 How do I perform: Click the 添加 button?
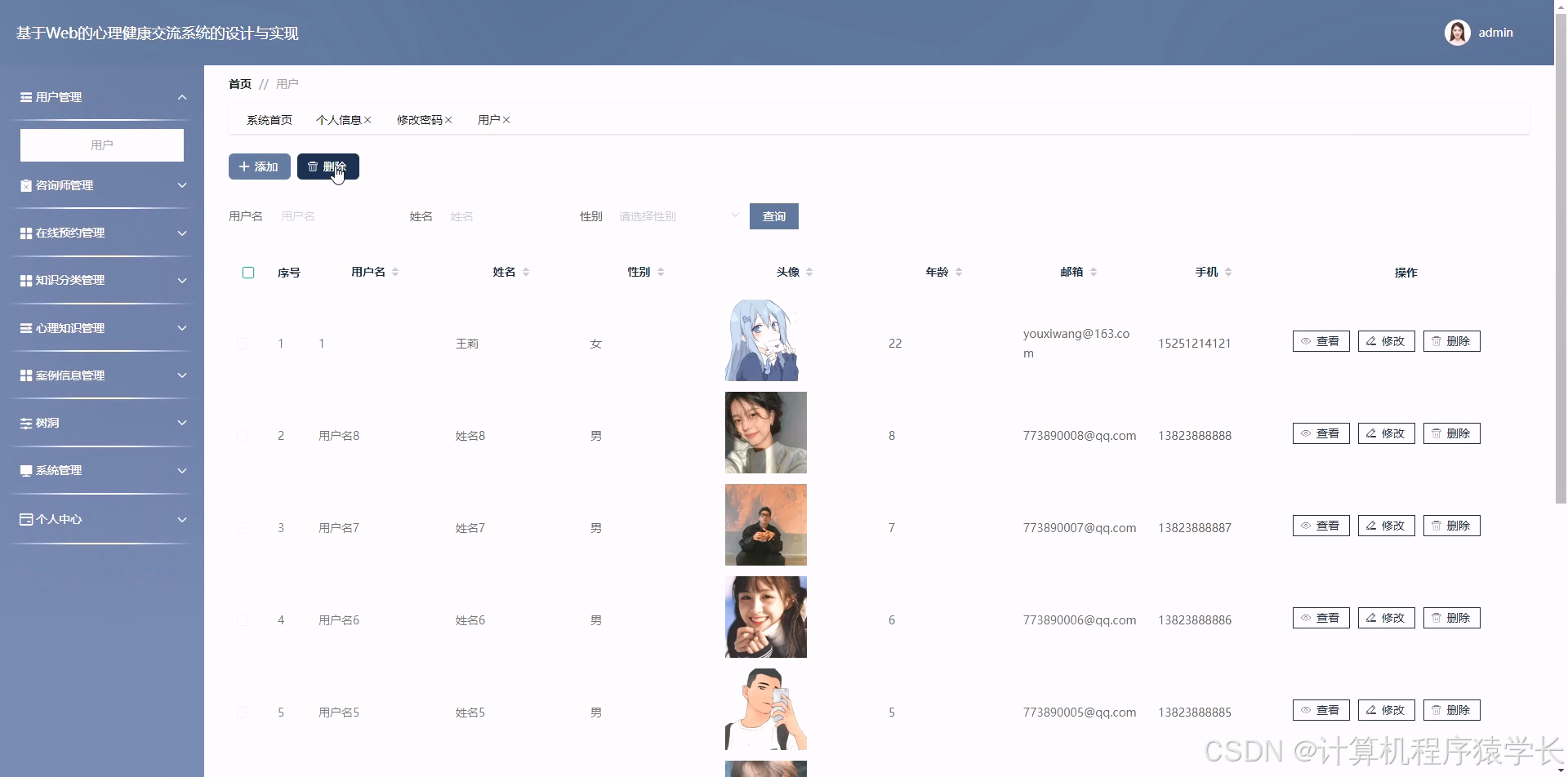(259, 166)
